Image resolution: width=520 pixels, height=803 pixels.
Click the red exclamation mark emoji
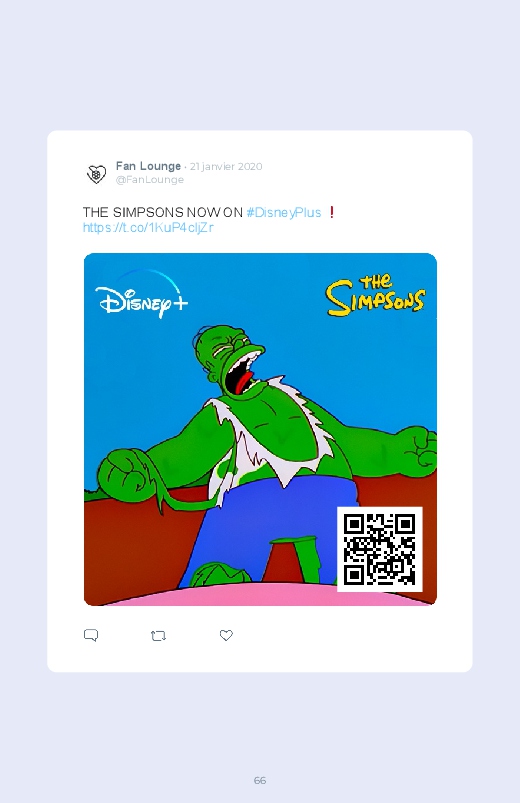[x=332, y=212]
